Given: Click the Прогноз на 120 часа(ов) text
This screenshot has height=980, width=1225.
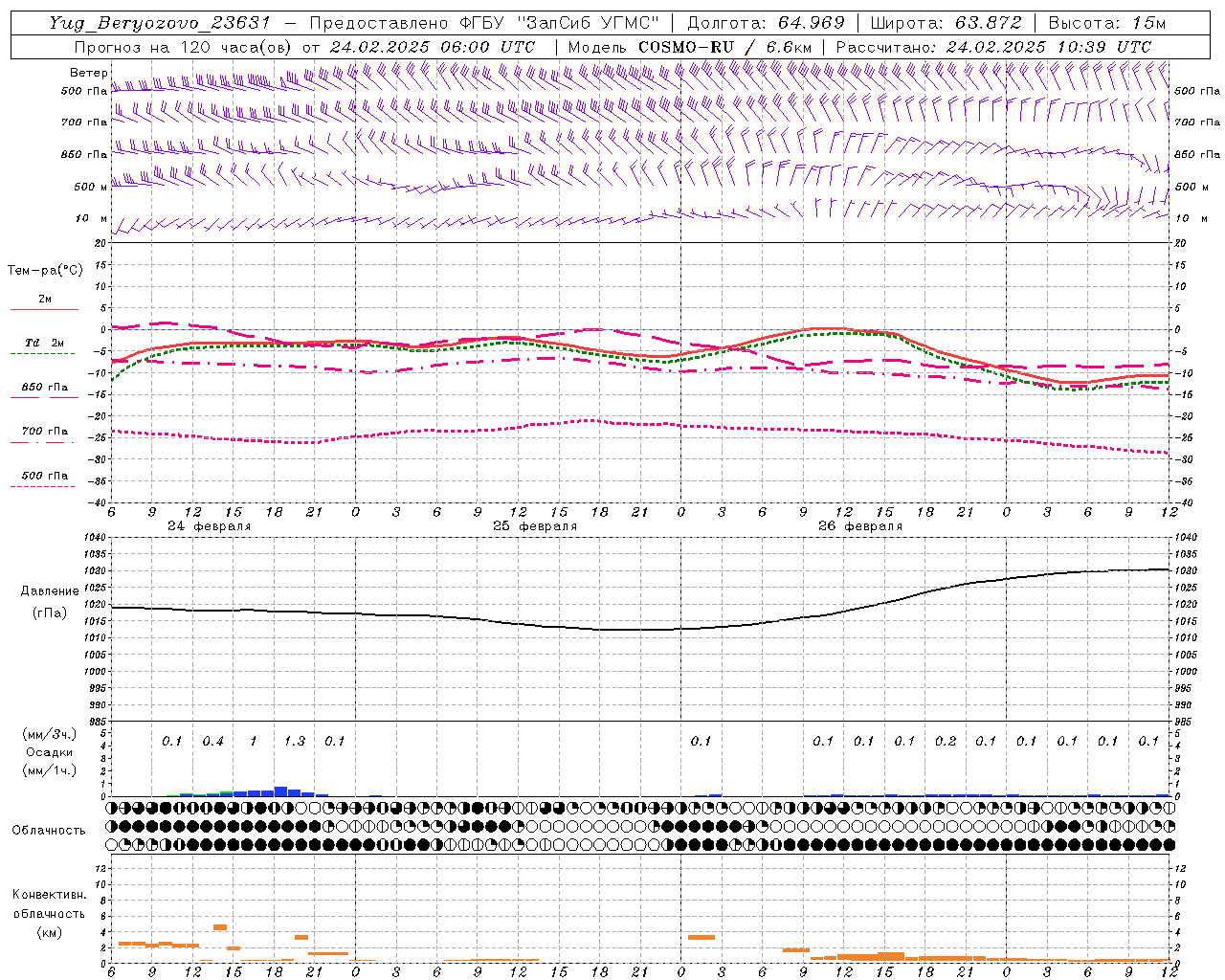Looking at the screenshot, I should click(183, 47).
